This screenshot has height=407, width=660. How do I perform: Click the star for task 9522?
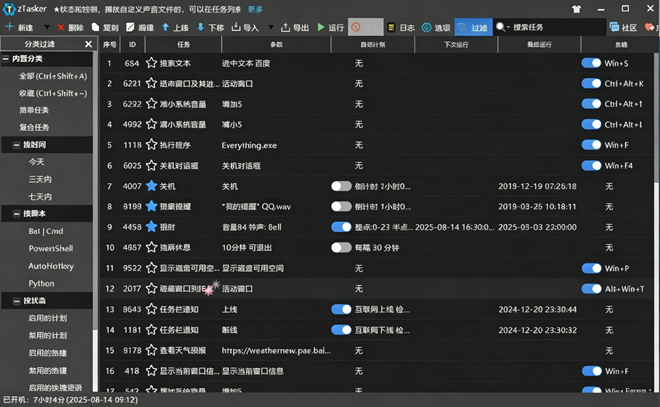click(x=151, y=268)
